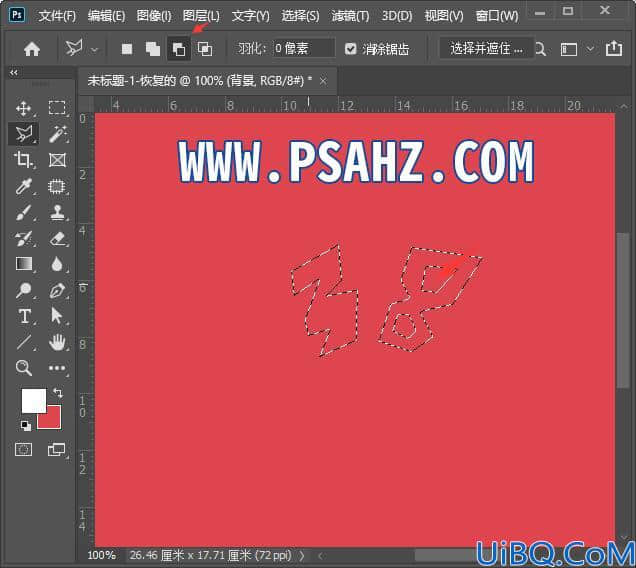Viewport: 636px width, 568px height.
Task: Select the Eyedropper tool
Action: 23,186
